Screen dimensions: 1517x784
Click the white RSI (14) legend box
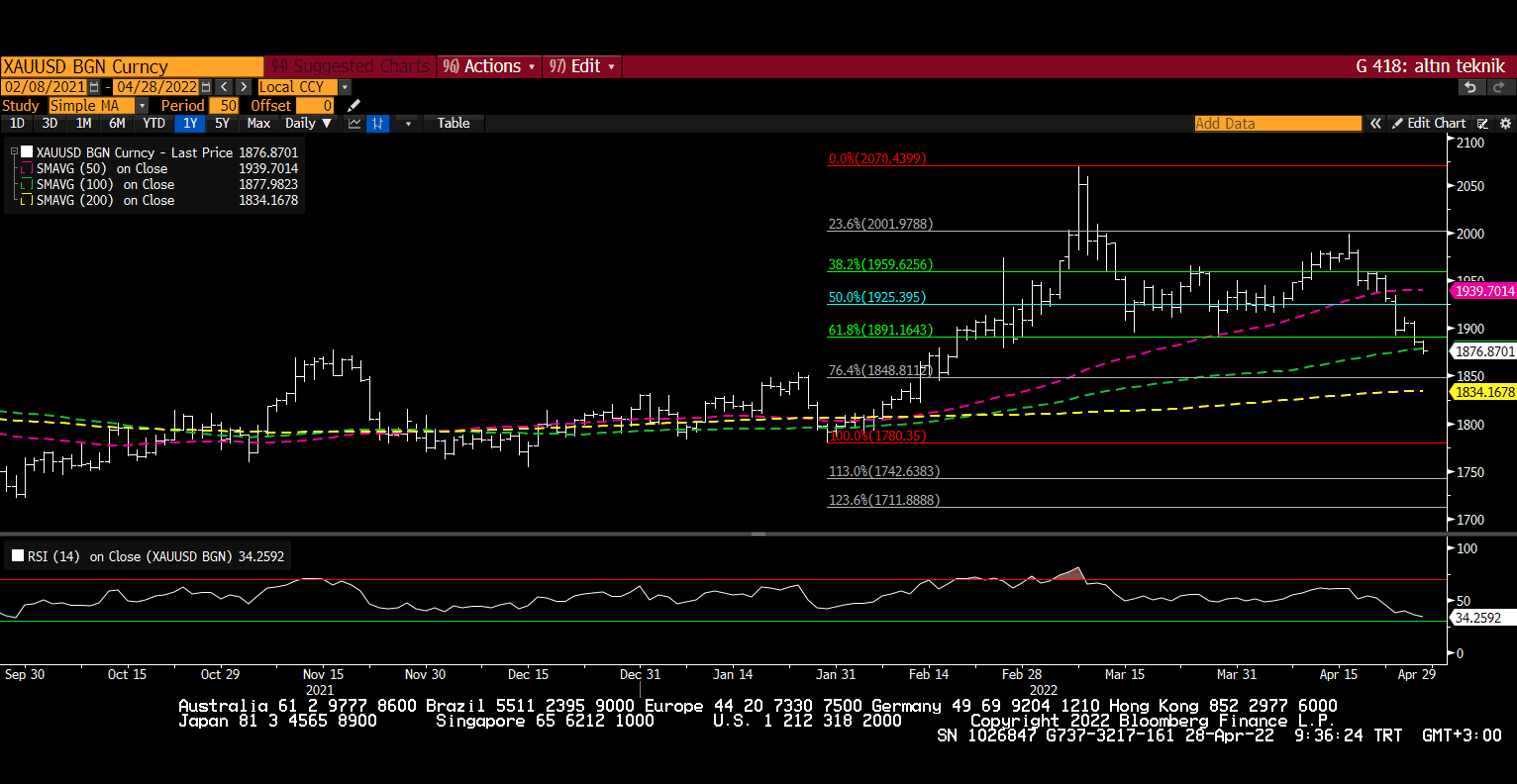(18, 556)
